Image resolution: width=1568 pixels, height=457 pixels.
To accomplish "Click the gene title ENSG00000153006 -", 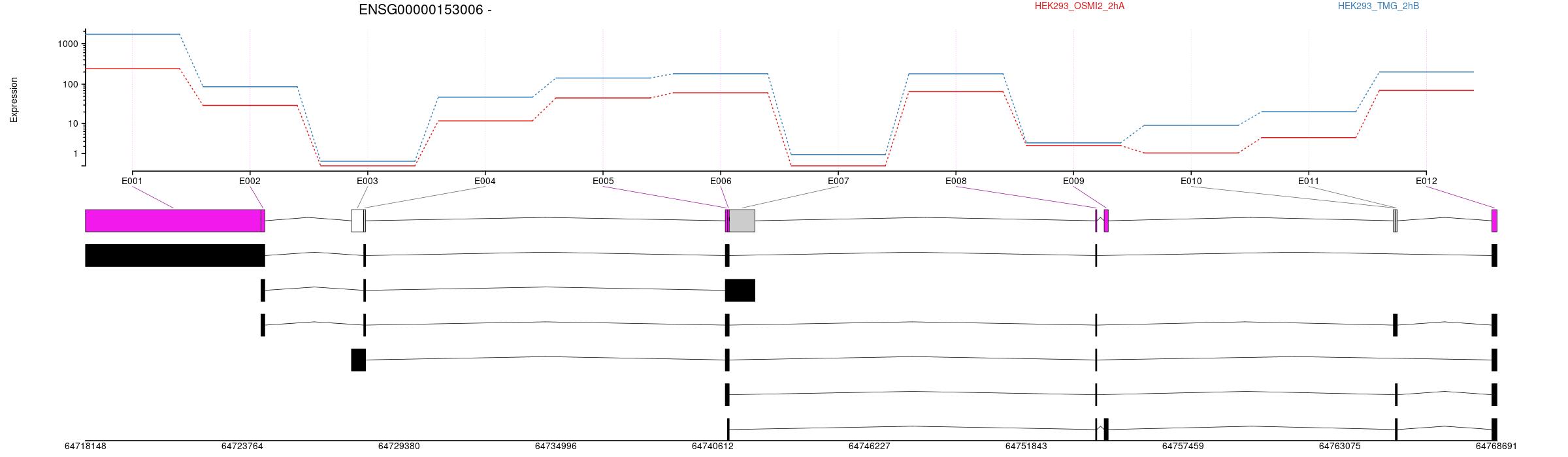I will click(x=425, y=10).
